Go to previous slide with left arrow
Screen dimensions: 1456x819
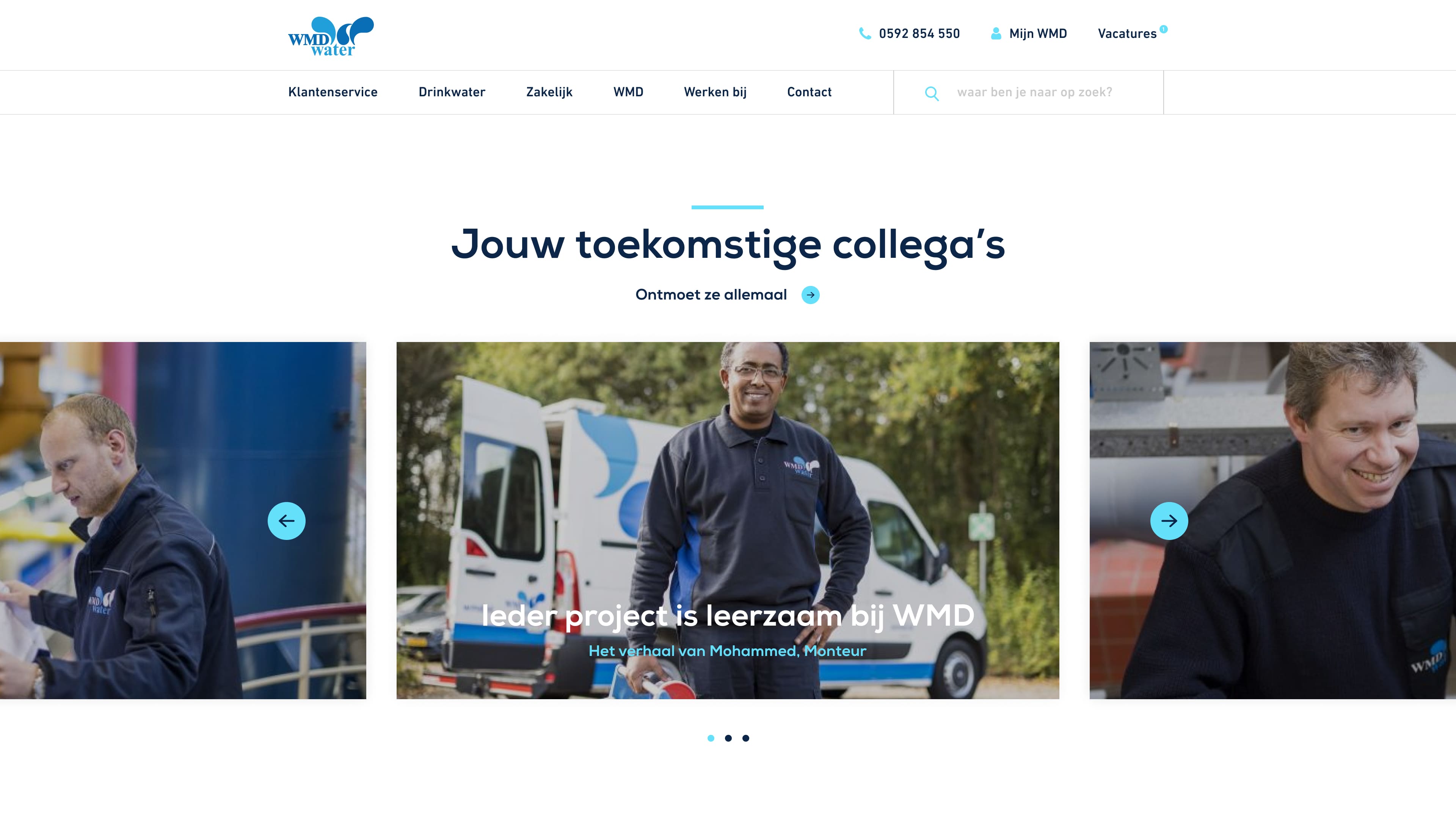(287, 521)
